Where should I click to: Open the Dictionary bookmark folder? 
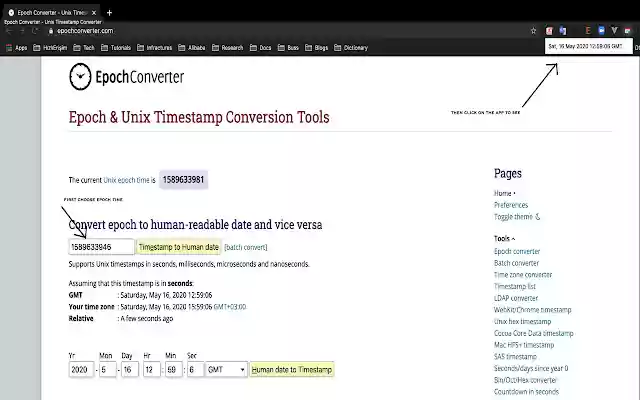(351, 48)
